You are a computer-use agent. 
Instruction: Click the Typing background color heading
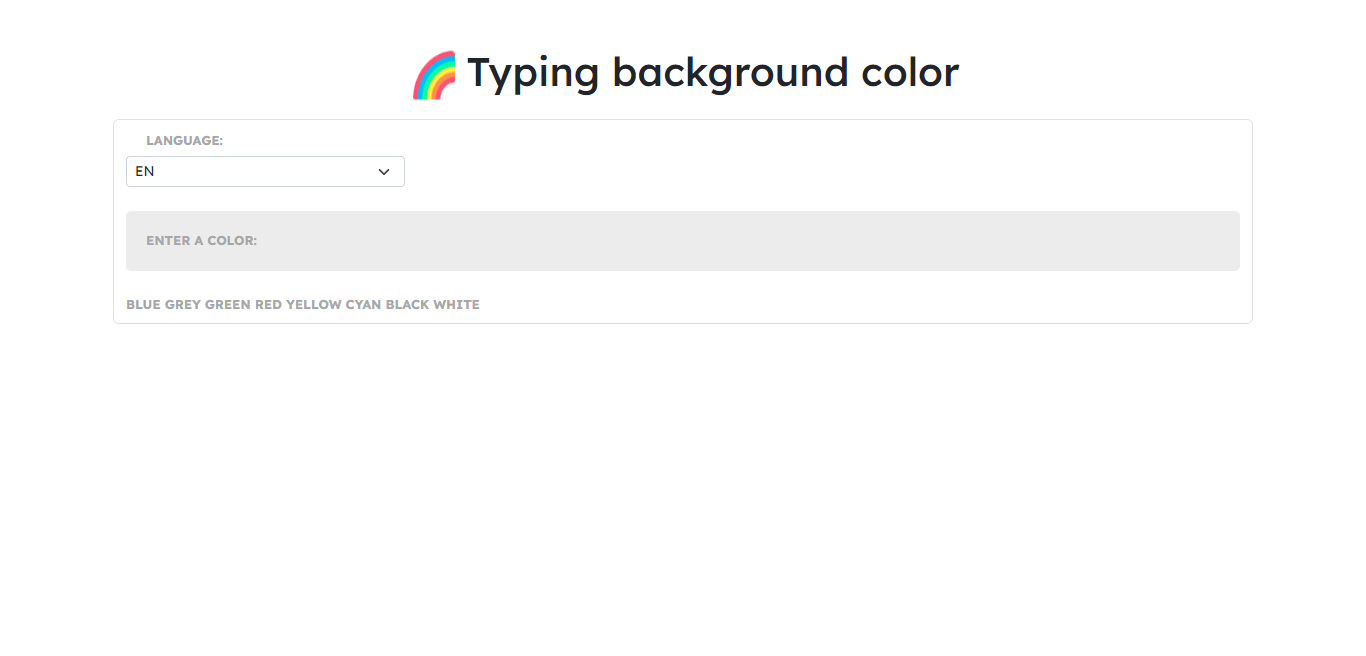coord(712,72)
